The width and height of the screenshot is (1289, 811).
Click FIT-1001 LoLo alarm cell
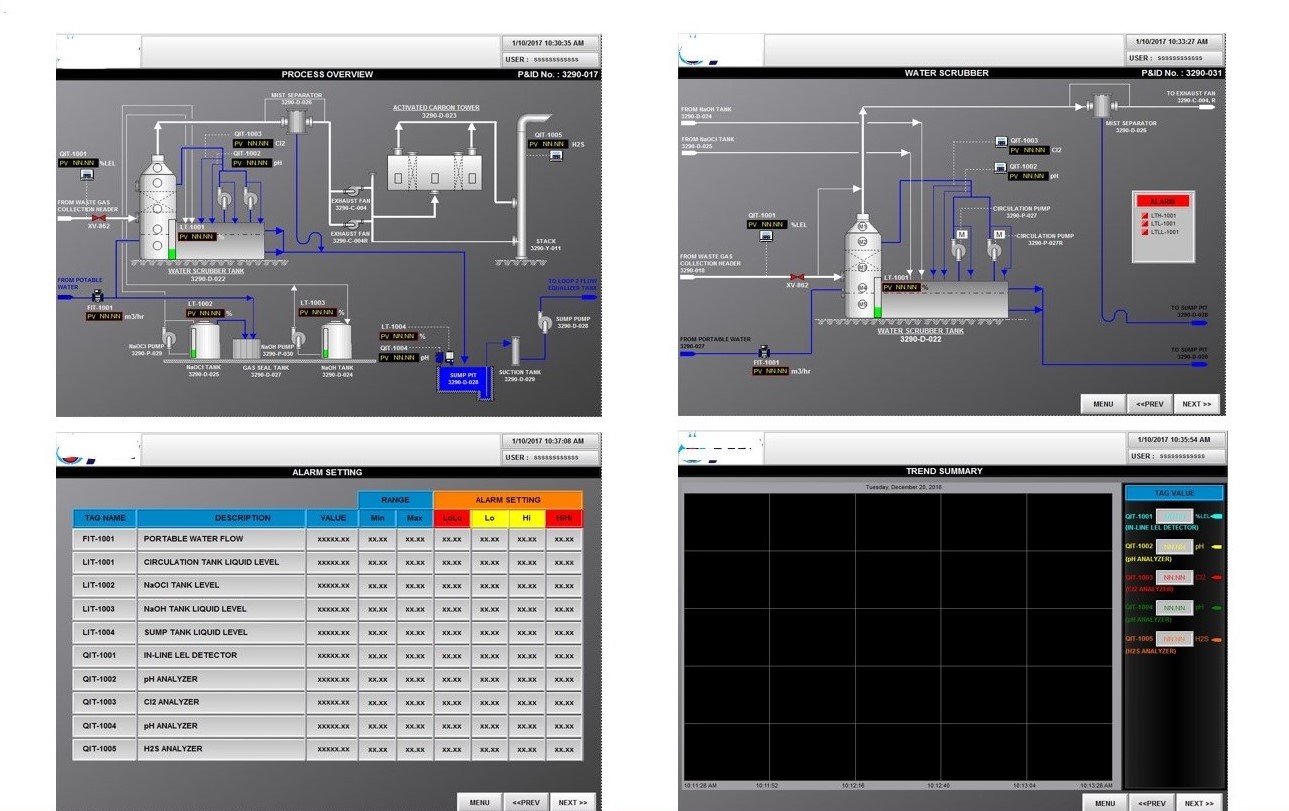(452, 539)
